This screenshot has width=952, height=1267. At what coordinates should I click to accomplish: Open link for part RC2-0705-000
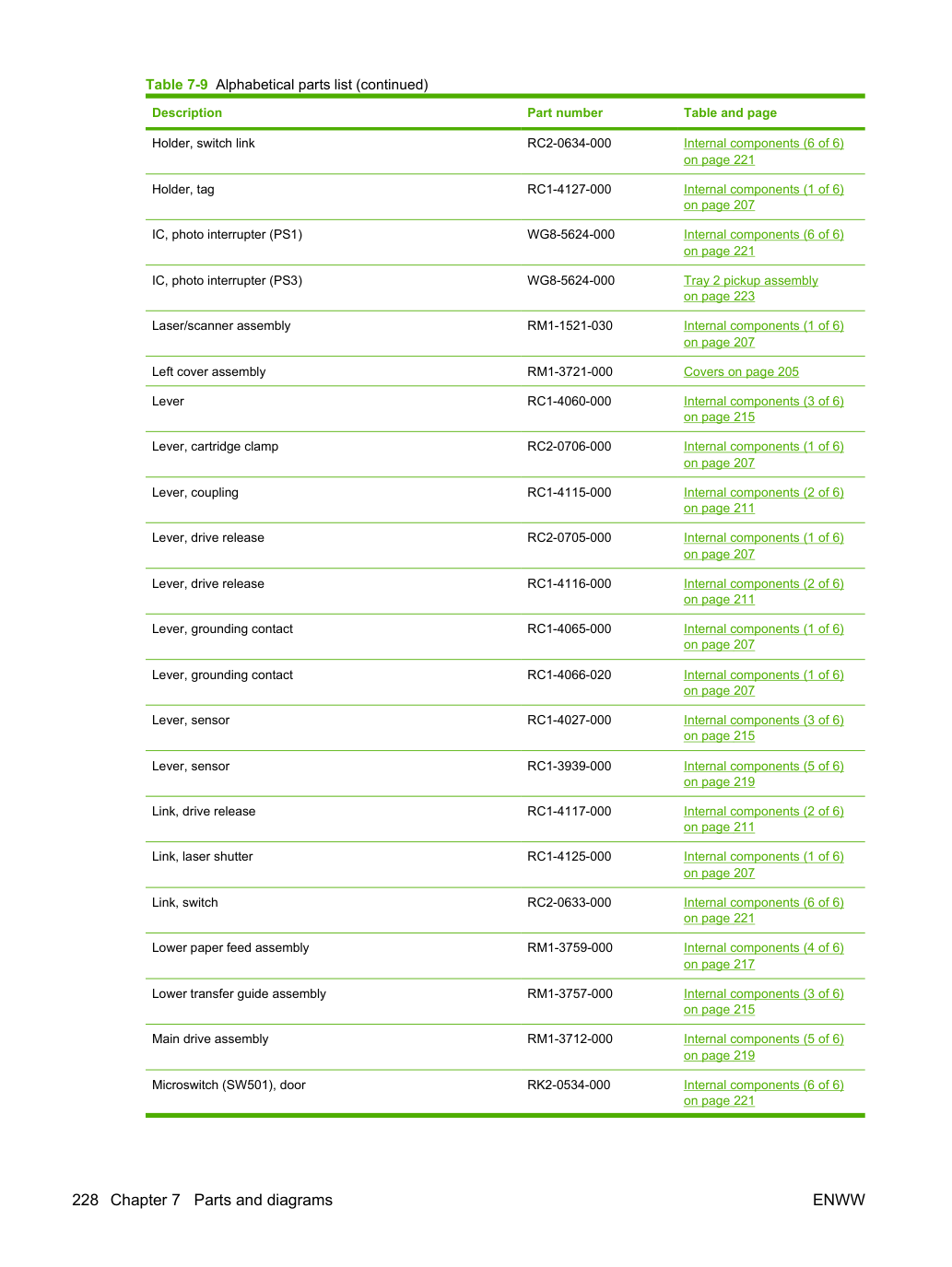tap(763, 546)
